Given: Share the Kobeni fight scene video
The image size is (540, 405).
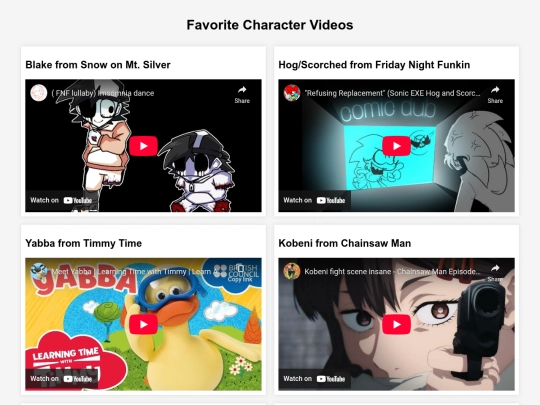Looking at the screenshot, I should (x=495, y=273).
